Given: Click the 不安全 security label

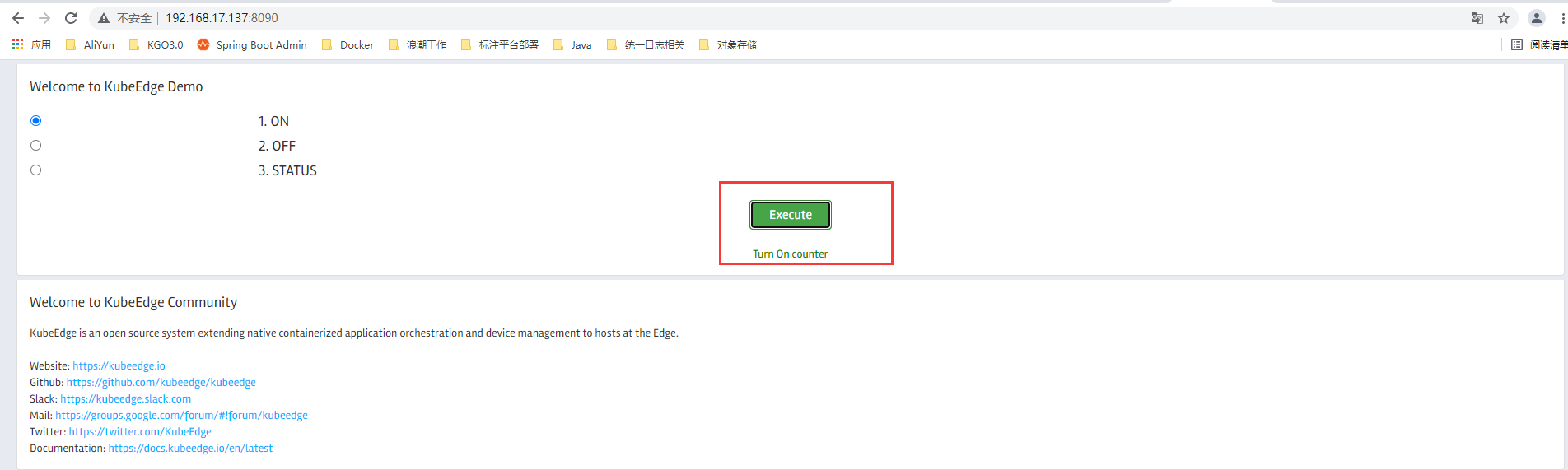Looking at the screenshot, I should point(133,18).
